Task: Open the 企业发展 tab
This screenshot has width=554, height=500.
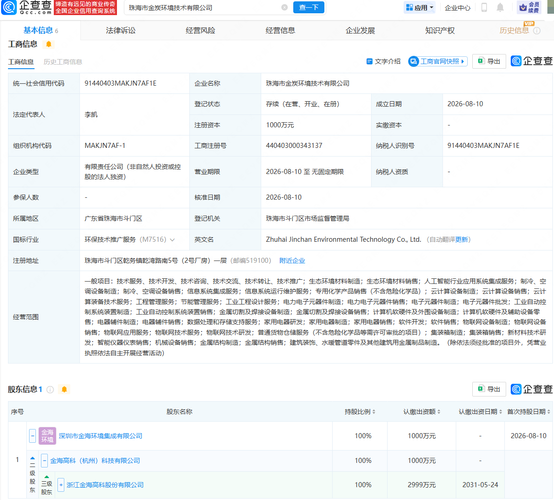Action: tap(360, 31)
